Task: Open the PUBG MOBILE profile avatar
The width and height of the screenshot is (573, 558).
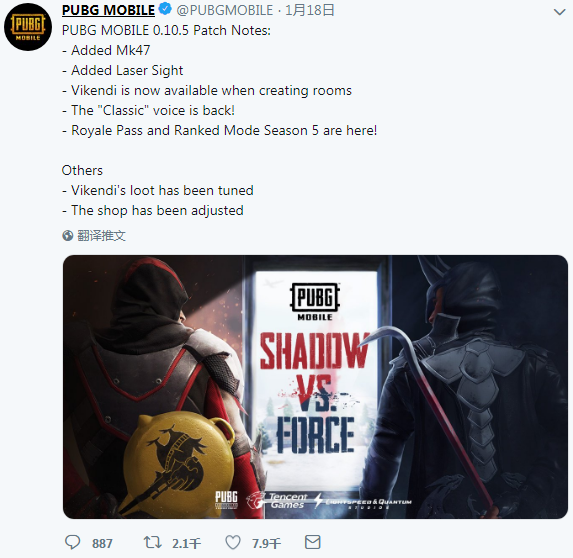Action: [28, 27]
